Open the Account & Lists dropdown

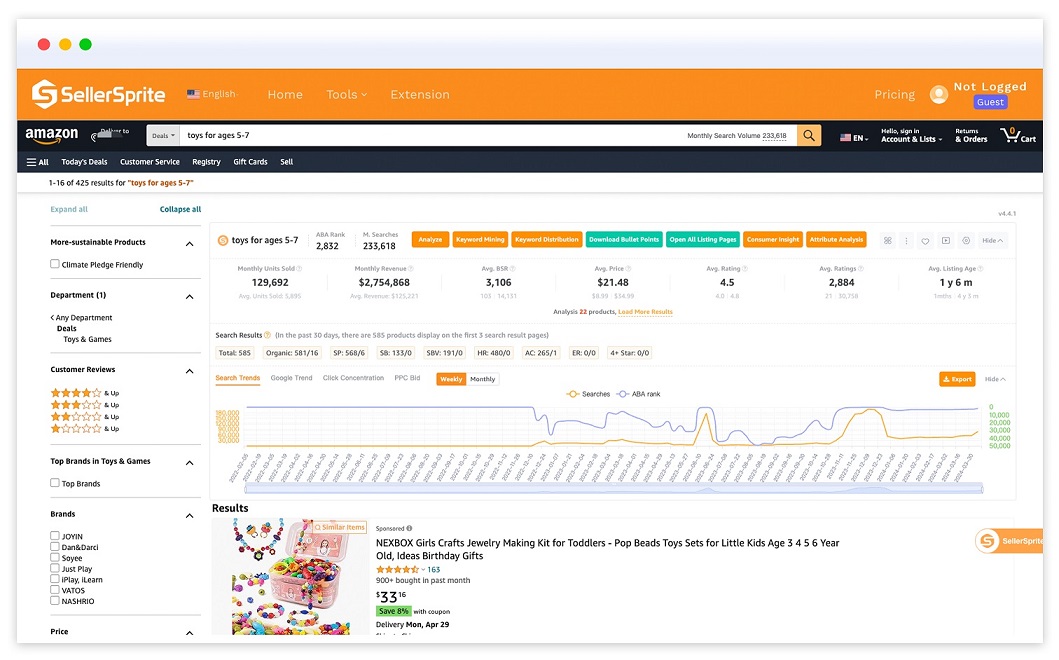(911, 136)
